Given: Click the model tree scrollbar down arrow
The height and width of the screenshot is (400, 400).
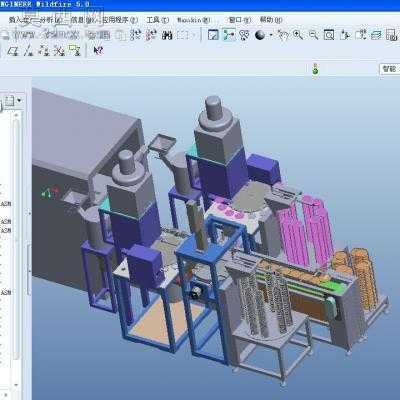Looking at the screenshot, I should [16, 385].
